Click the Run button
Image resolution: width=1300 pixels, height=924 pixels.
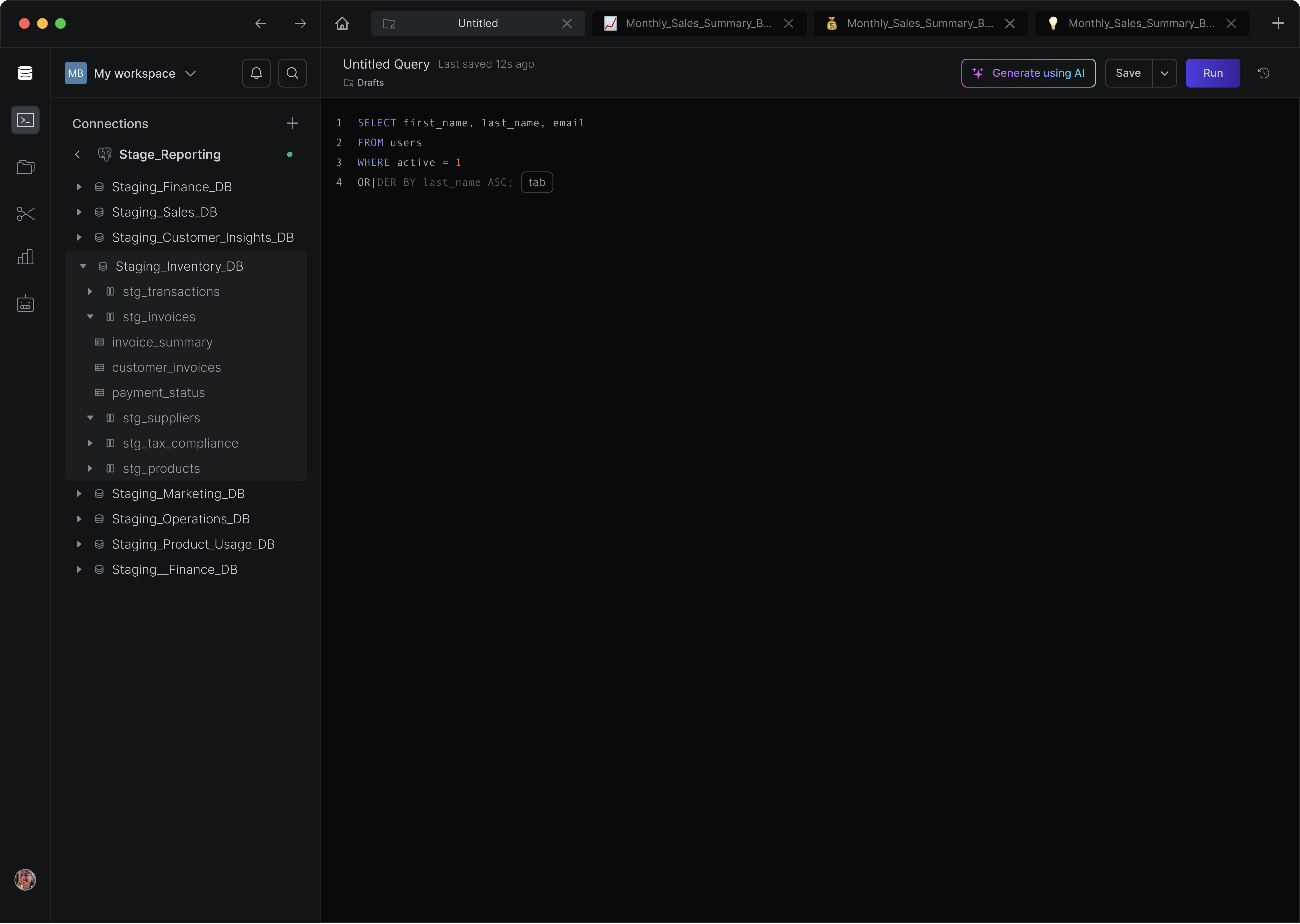[1212, 73]
